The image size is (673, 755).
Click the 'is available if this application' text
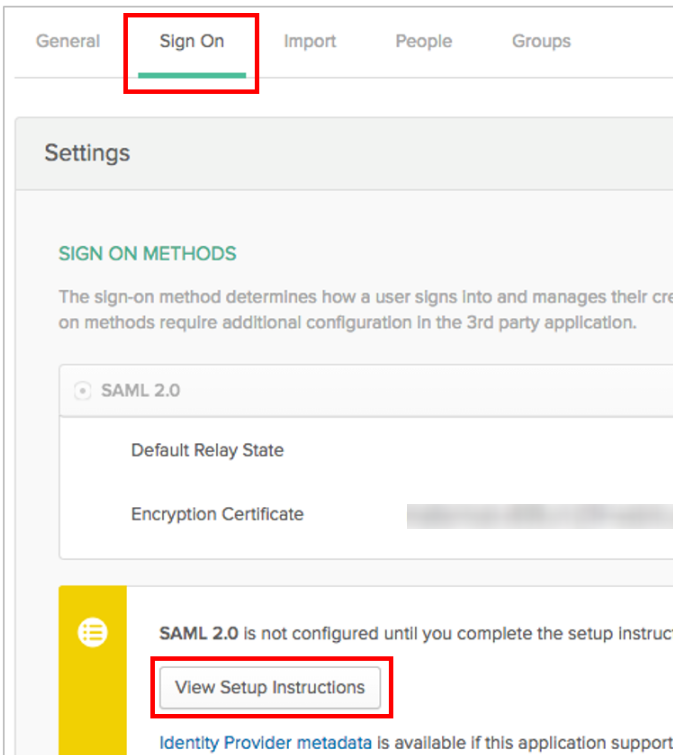[x=522, y=743]
